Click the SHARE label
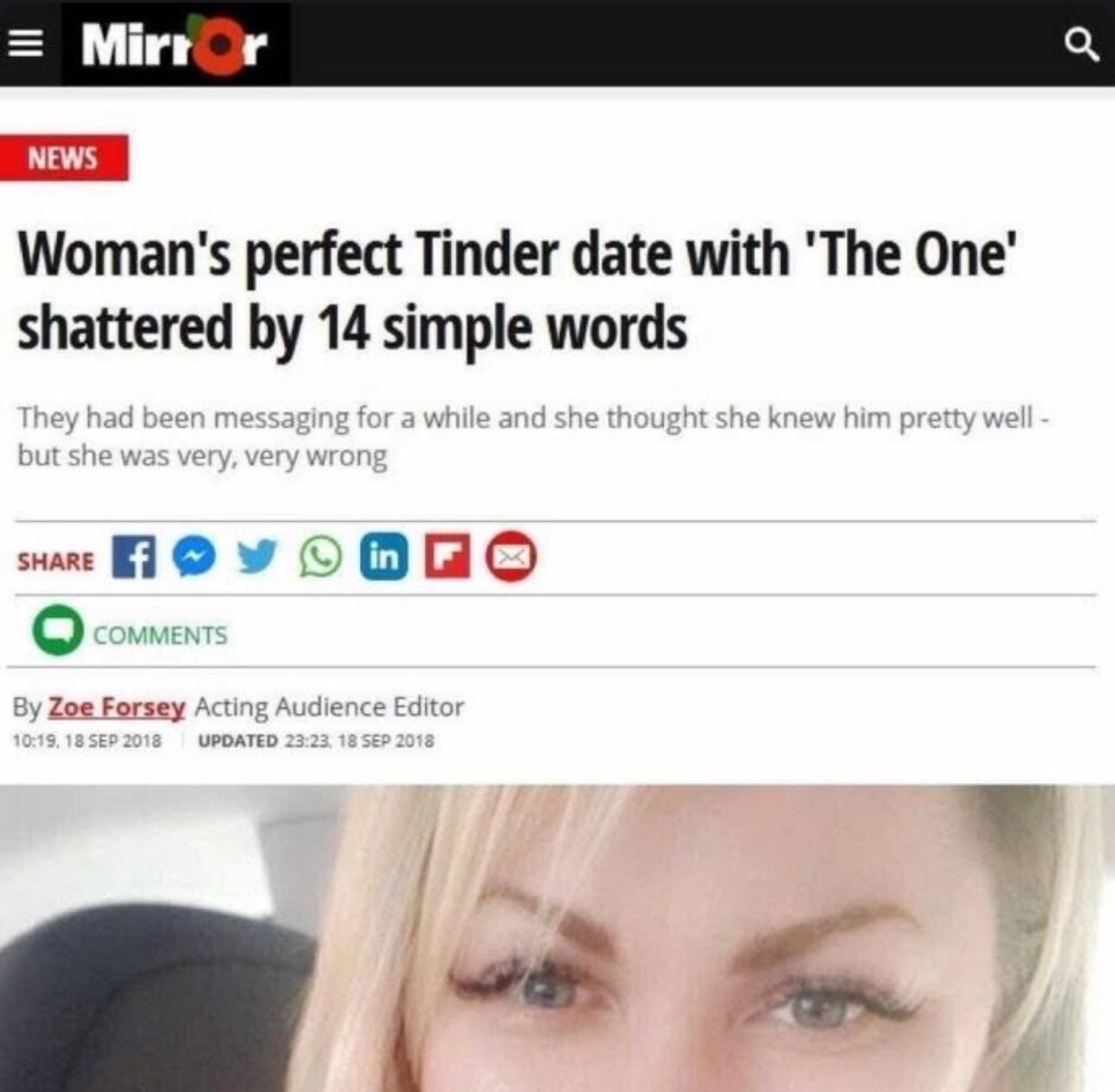Viewport: 1115px width, 1092px height. (x=56, y=560)
